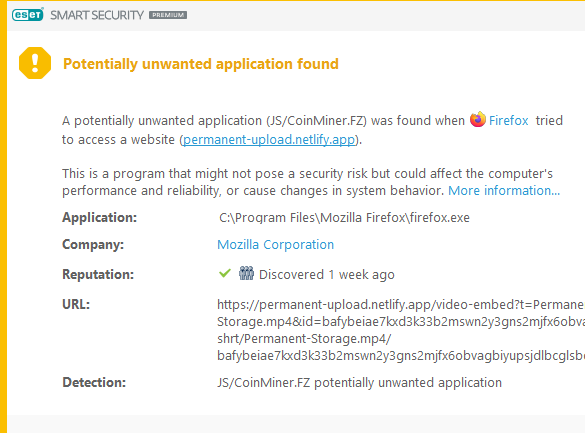Click the alert title 'Potentially unwanted application found'
Viewport: 585px width, 433px height.
pyautogui.click(x=201, y=64)
